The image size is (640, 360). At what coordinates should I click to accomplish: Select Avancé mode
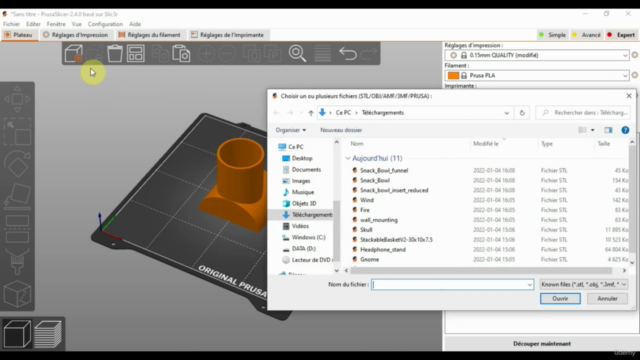587,35
